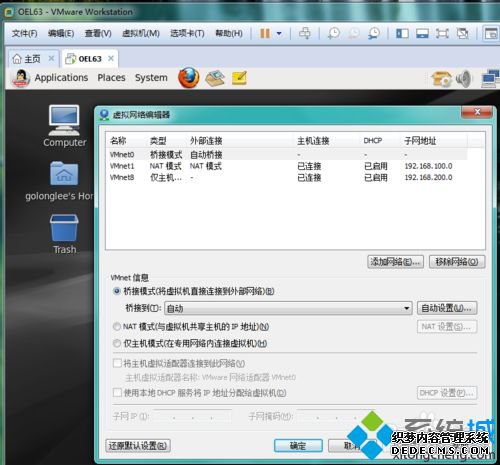Open the 虚拟机(M) menu
The width and height of the screenshot is (500, 465).
coord(141,33)
